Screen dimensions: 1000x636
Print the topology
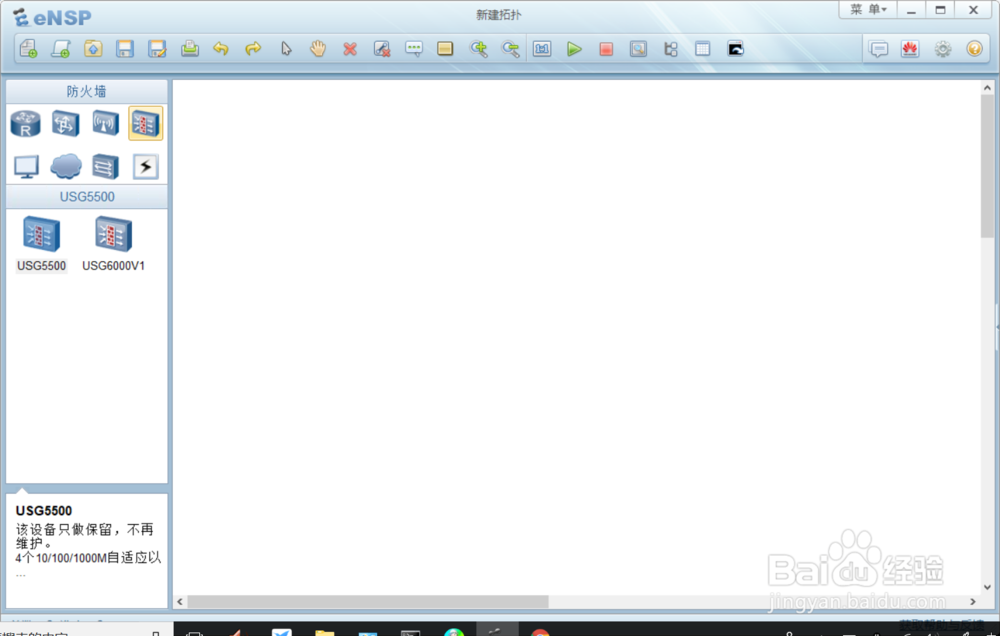pyautogui.click(x=189, y=49)
